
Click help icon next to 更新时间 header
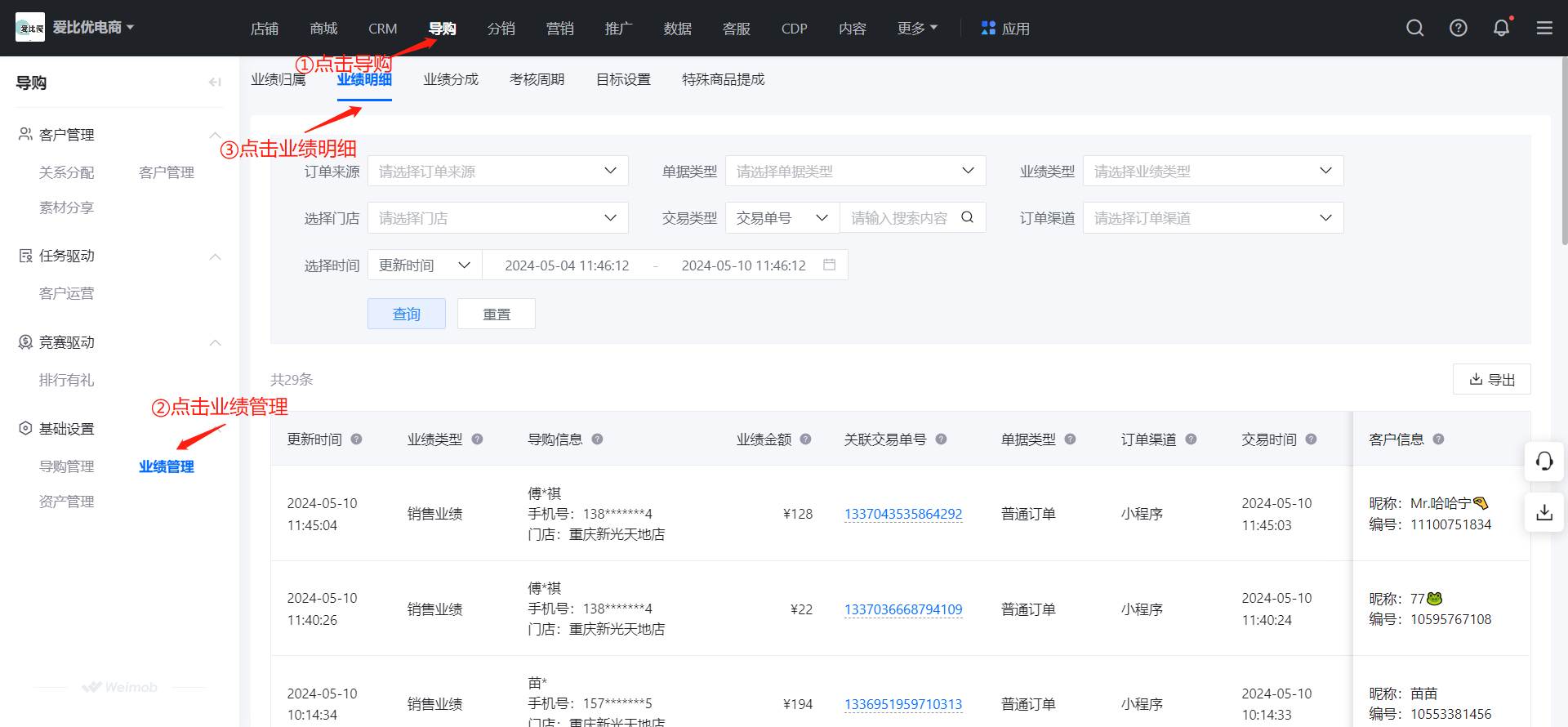click(x=356, y=439)
